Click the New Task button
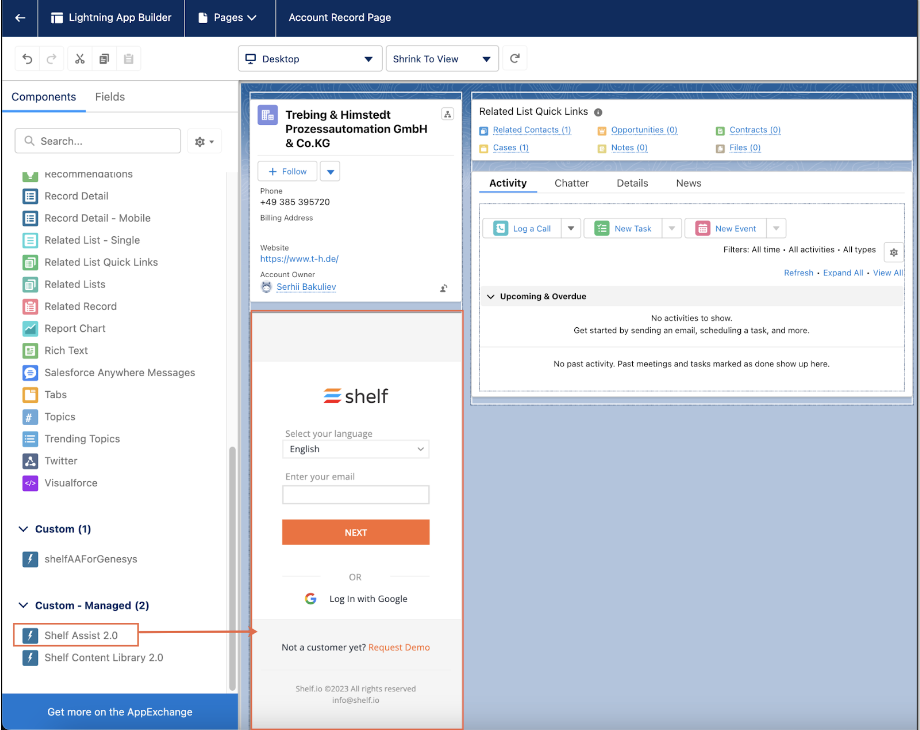Screen dimensions: 920x730 [x=623, y=228]
